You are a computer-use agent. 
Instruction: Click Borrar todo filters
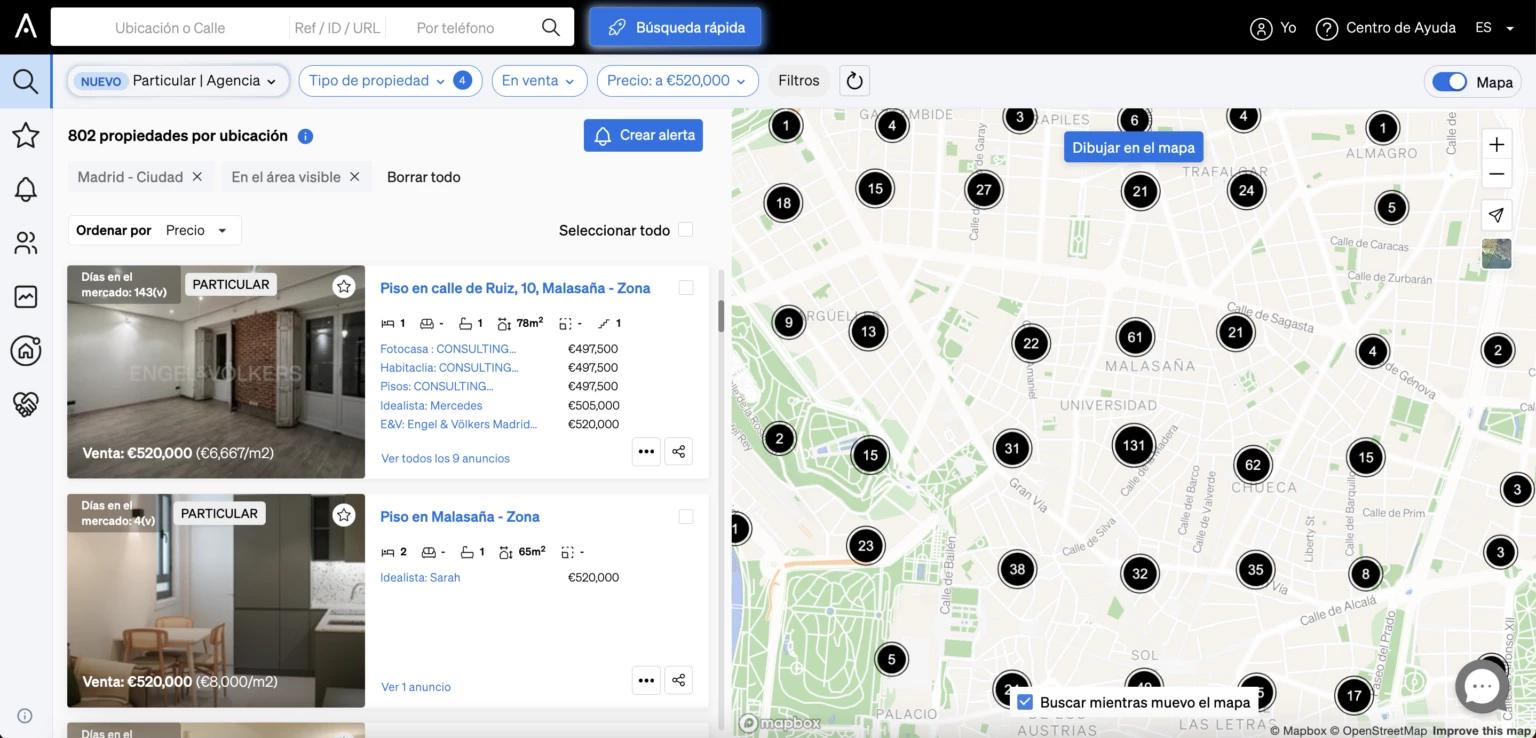point(424,177)
